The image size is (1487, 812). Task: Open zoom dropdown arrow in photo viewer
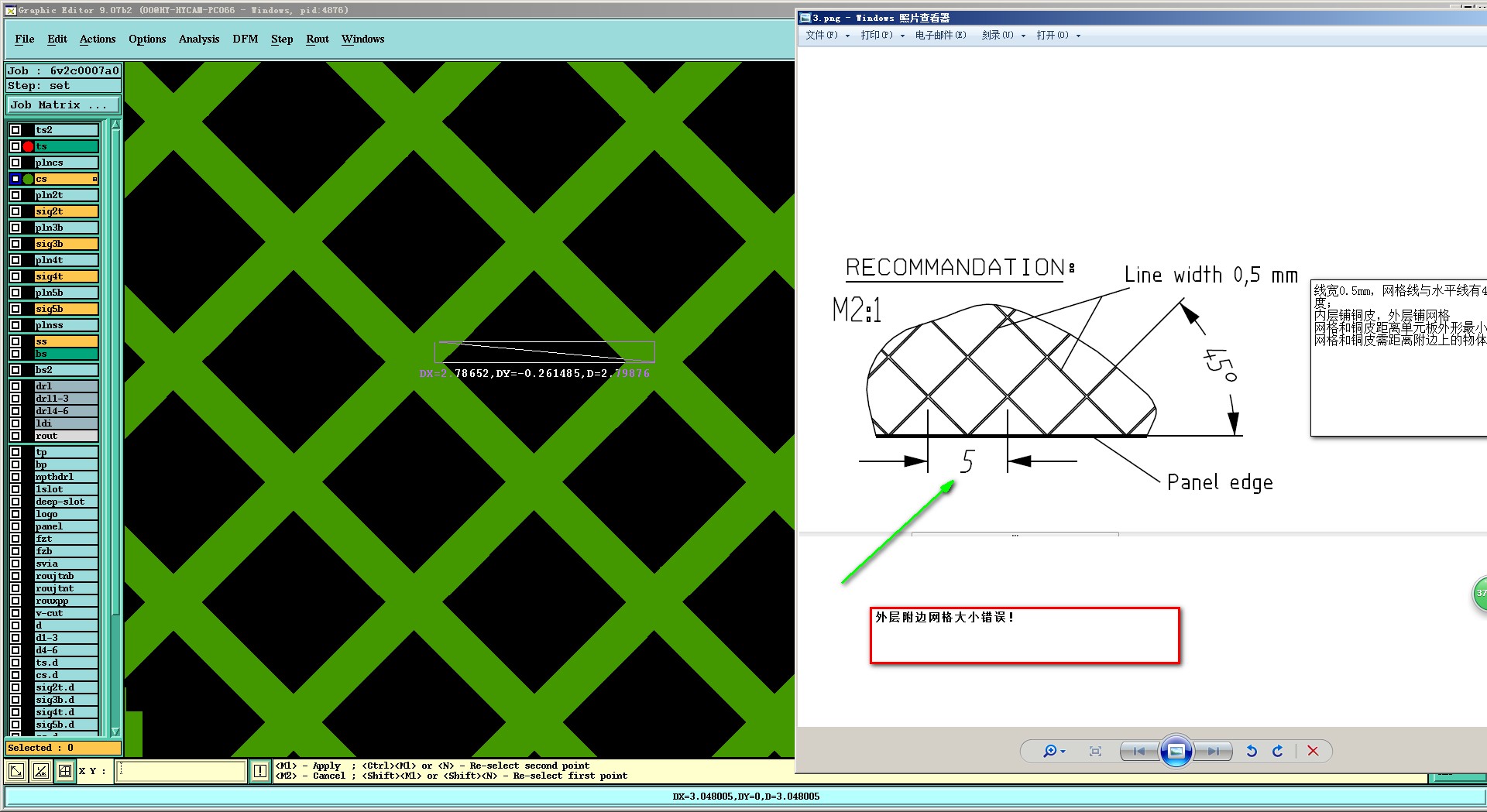coord(1063,752)
